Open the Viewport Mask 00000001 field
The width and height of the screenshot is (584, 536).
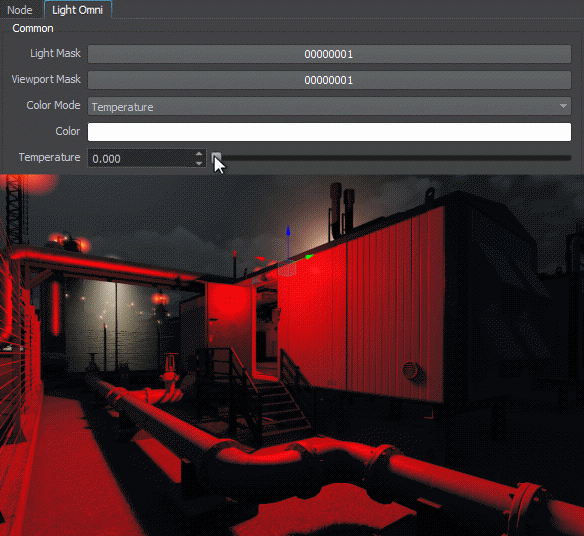tap(329, 80)
